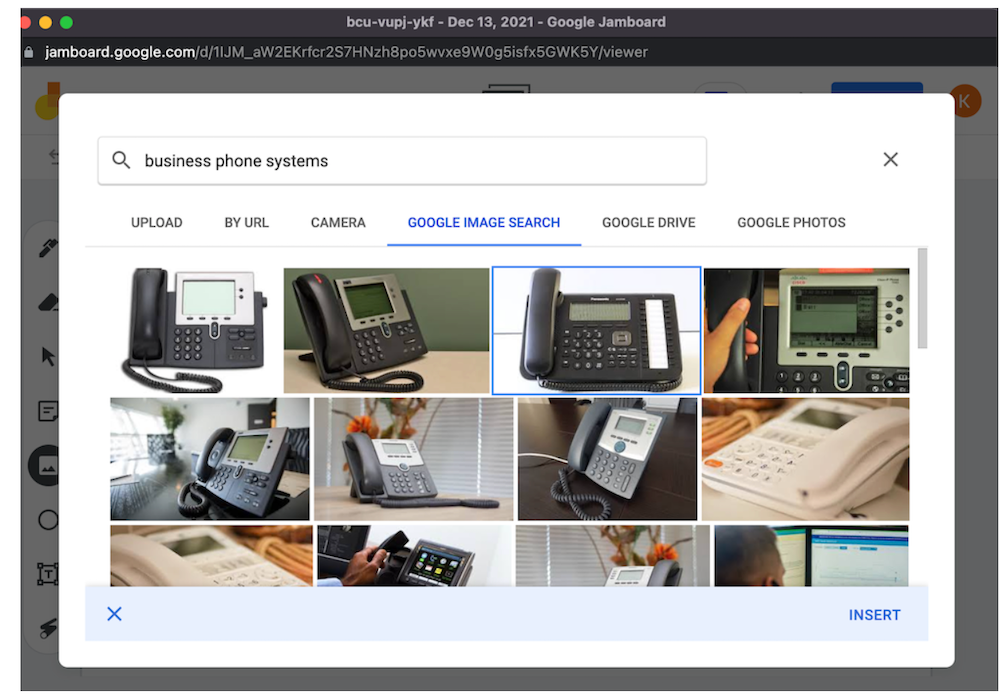The height and width of the screenshot is (699, 1000).
Task: Choose the white phone image thumbnail
Action: [x=805, y=459]
